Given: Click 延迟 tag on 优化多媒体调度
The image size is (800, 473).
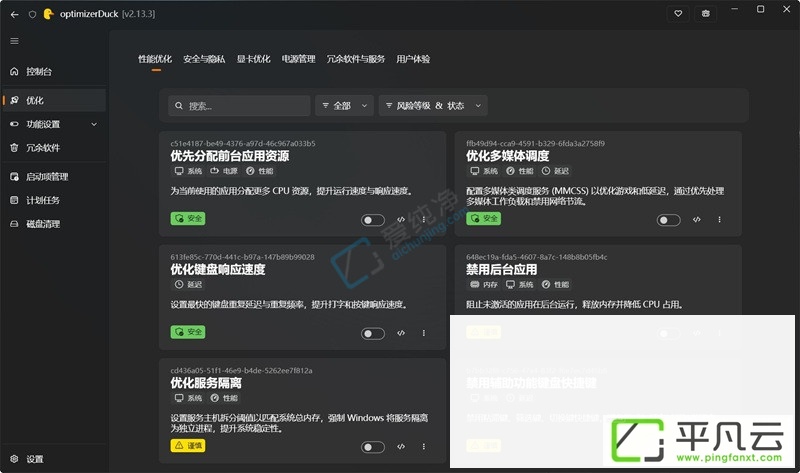Looking at the screenshot, I should 555,171.
